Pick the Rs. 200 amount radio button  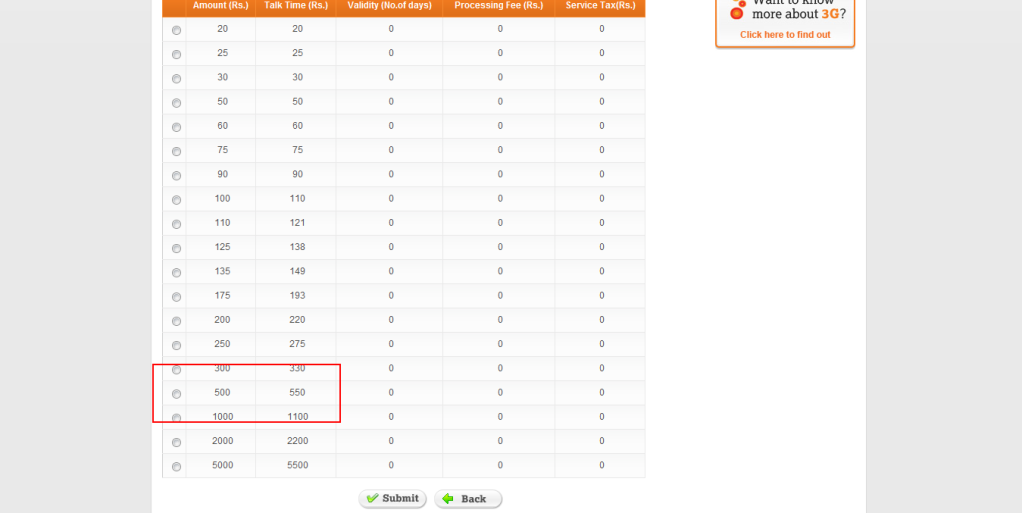click(x=177, y=321)
